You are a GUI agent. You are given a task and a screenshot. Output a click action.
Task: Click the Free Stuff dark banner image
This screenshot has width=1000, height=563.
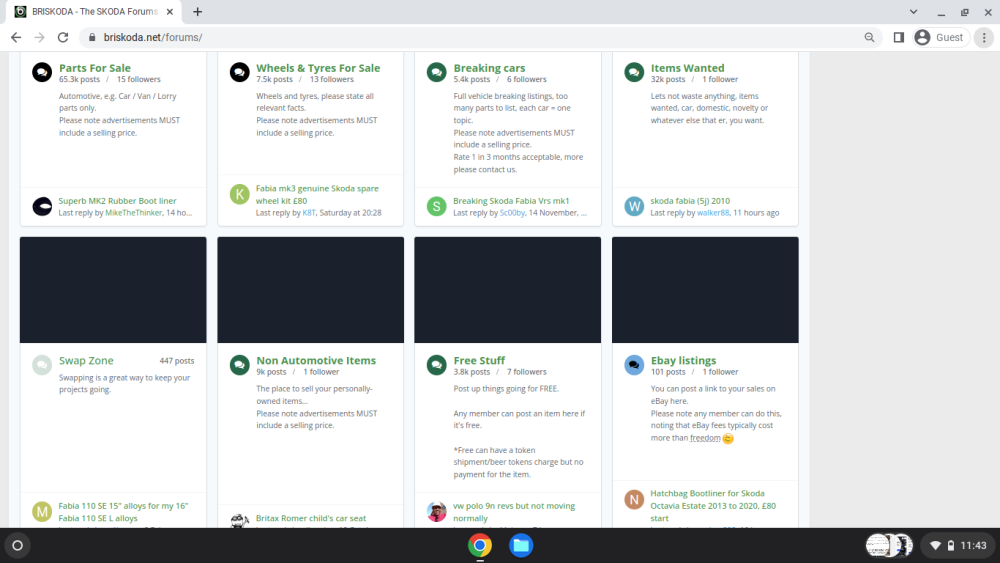508,290
